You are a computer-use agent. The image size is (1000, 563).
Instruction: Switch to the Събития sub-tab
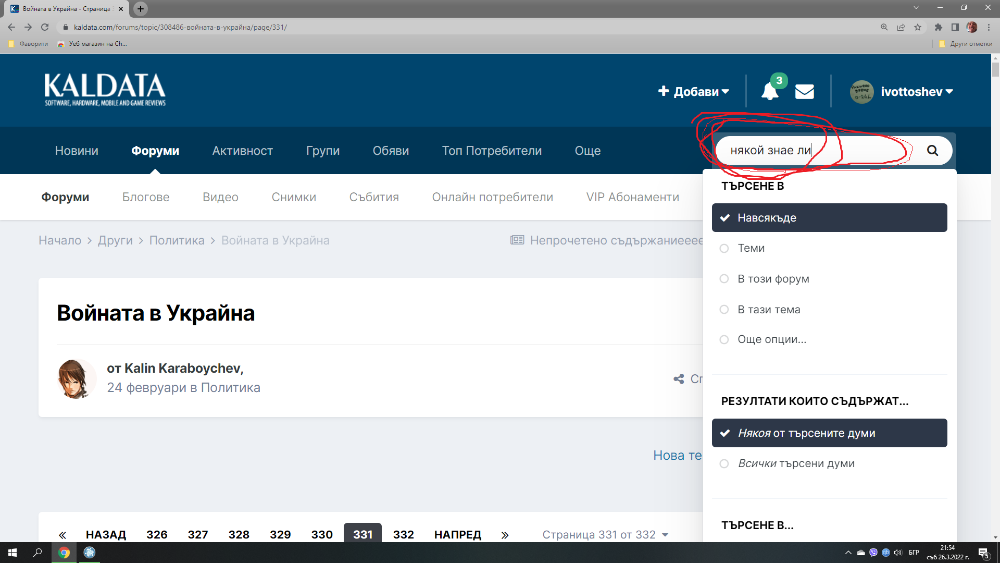[x=374, y=197]
